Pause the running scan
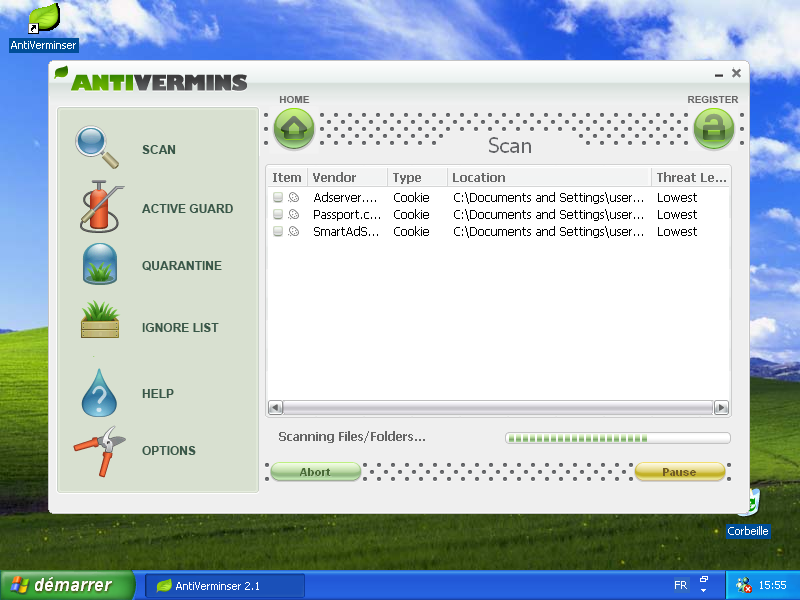The image size is (800, 600). click(x=679, y=472)
